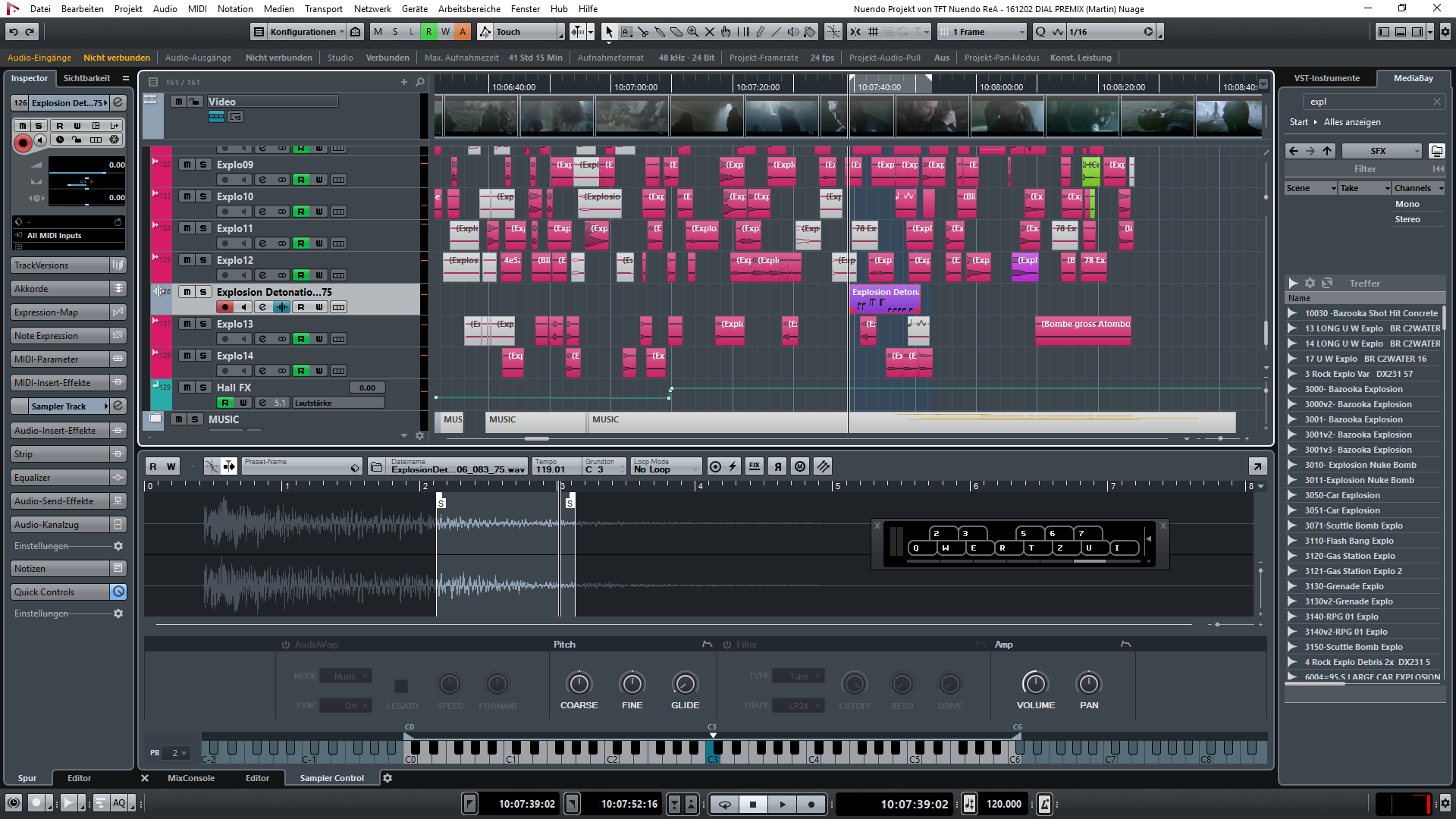This screenshot has width=1456, height=819.
Task: Select the Zoom tool
Action: (x=692, y=31)
